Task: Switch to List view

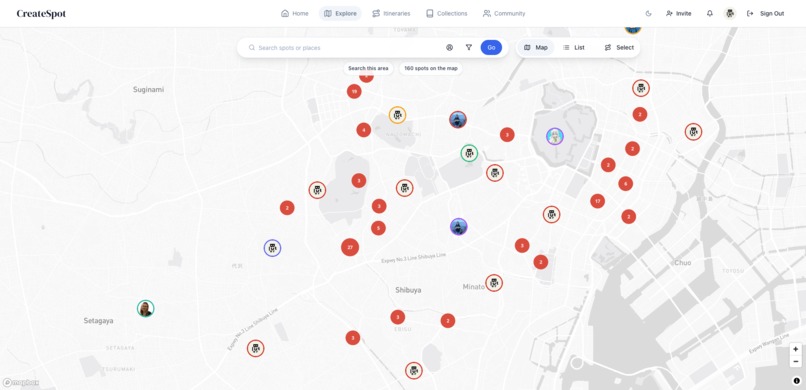Action: (x=574, y=47)
